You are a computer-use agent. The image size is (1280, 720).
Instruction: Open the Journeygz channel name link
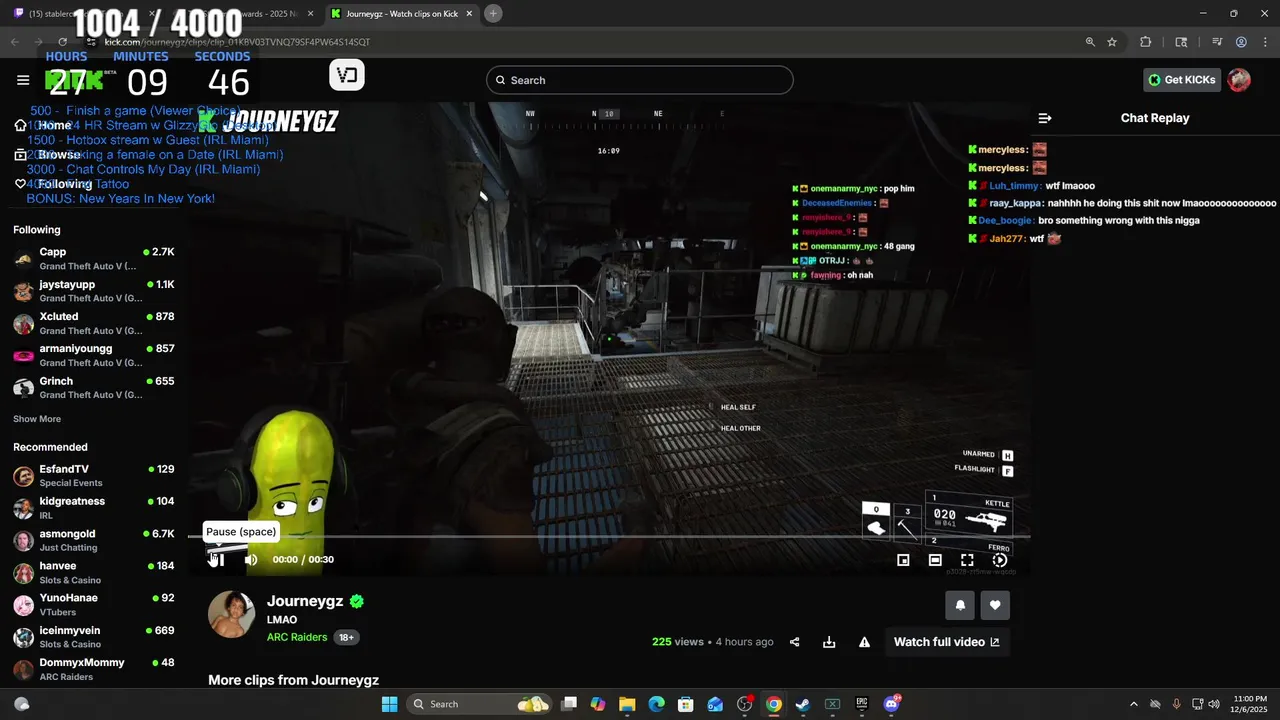pyautogui.click(x=305, y=601)
